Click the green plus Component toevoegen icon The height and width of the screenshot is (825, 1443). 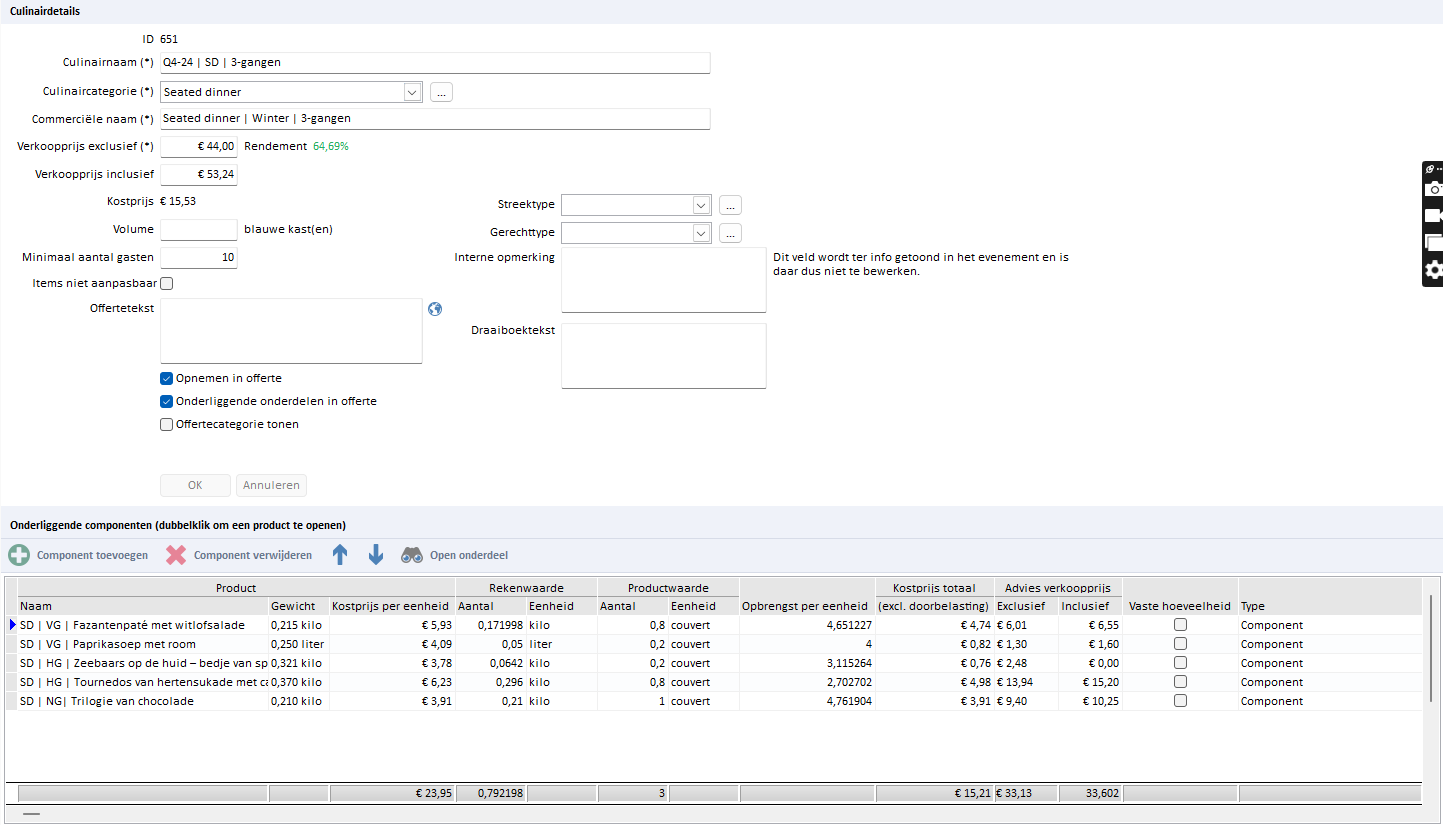click(x=19, y=555)
